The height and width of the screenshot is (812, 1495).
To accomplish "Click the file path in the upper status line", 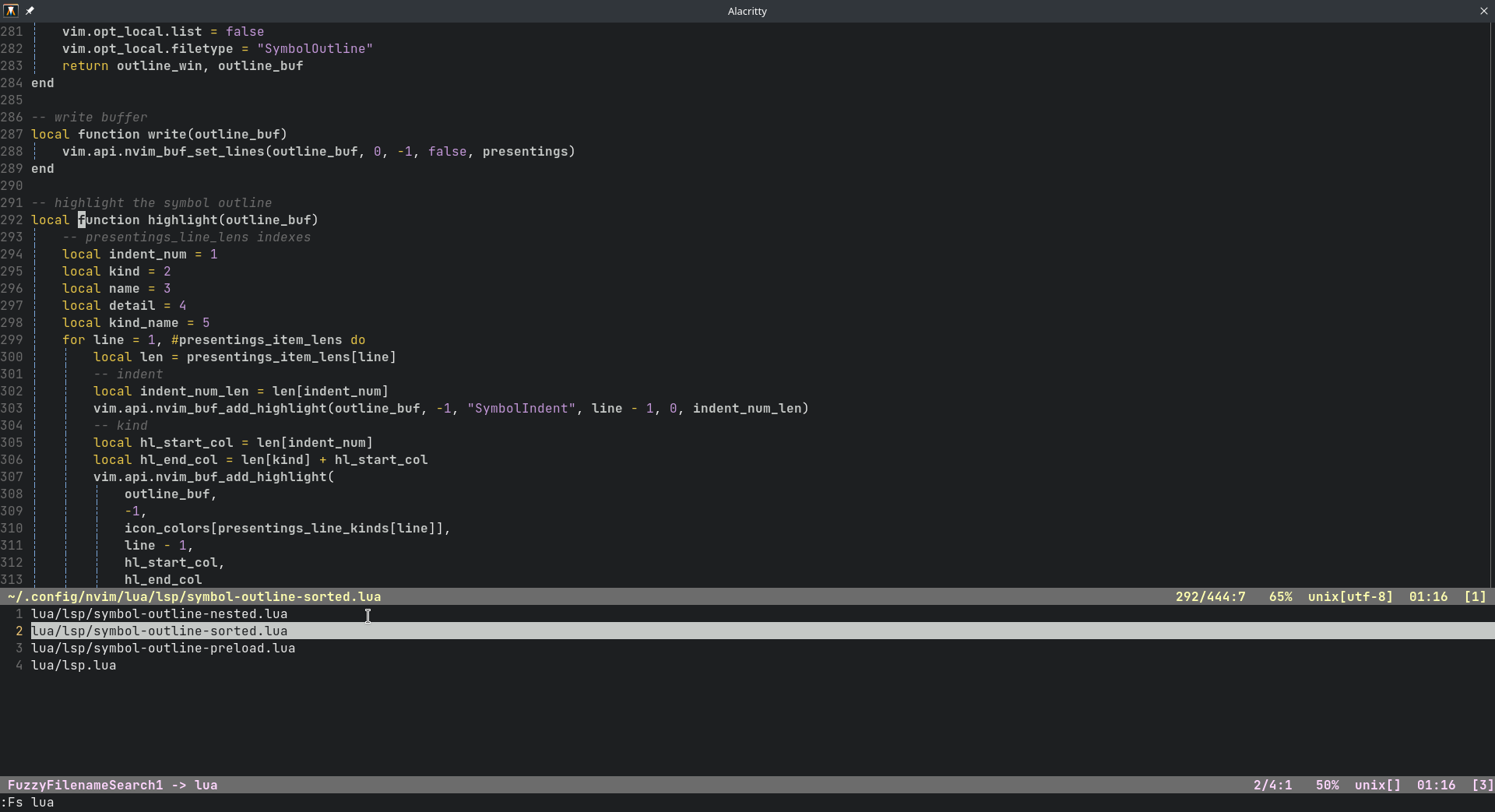I will click(194, 597).
